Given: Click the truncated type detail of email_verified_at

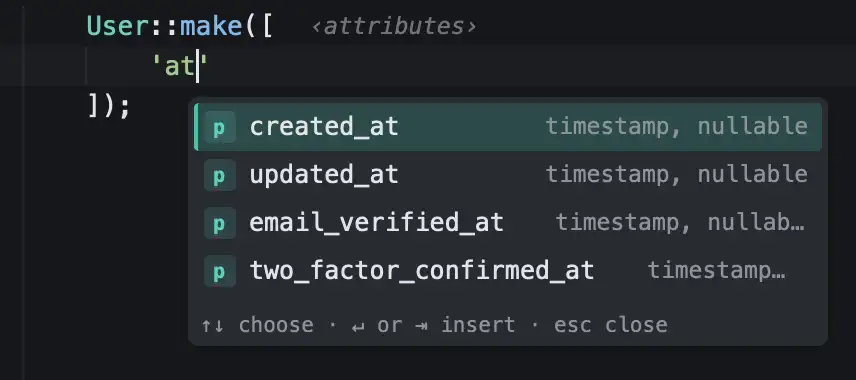Looking at the screenshot, I should [x=680, y=223].
